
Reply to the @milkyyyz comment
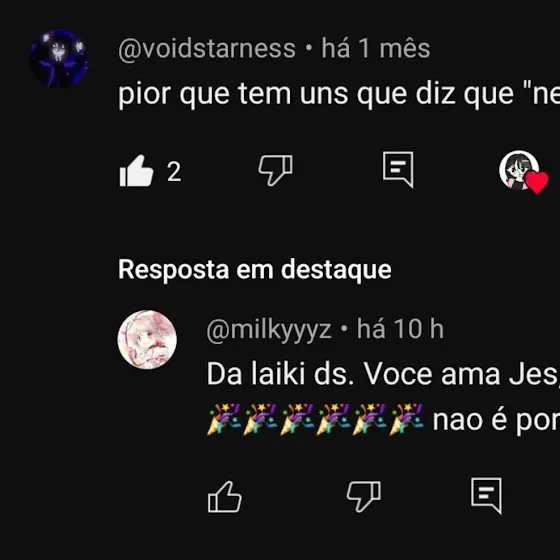[486, 496]
